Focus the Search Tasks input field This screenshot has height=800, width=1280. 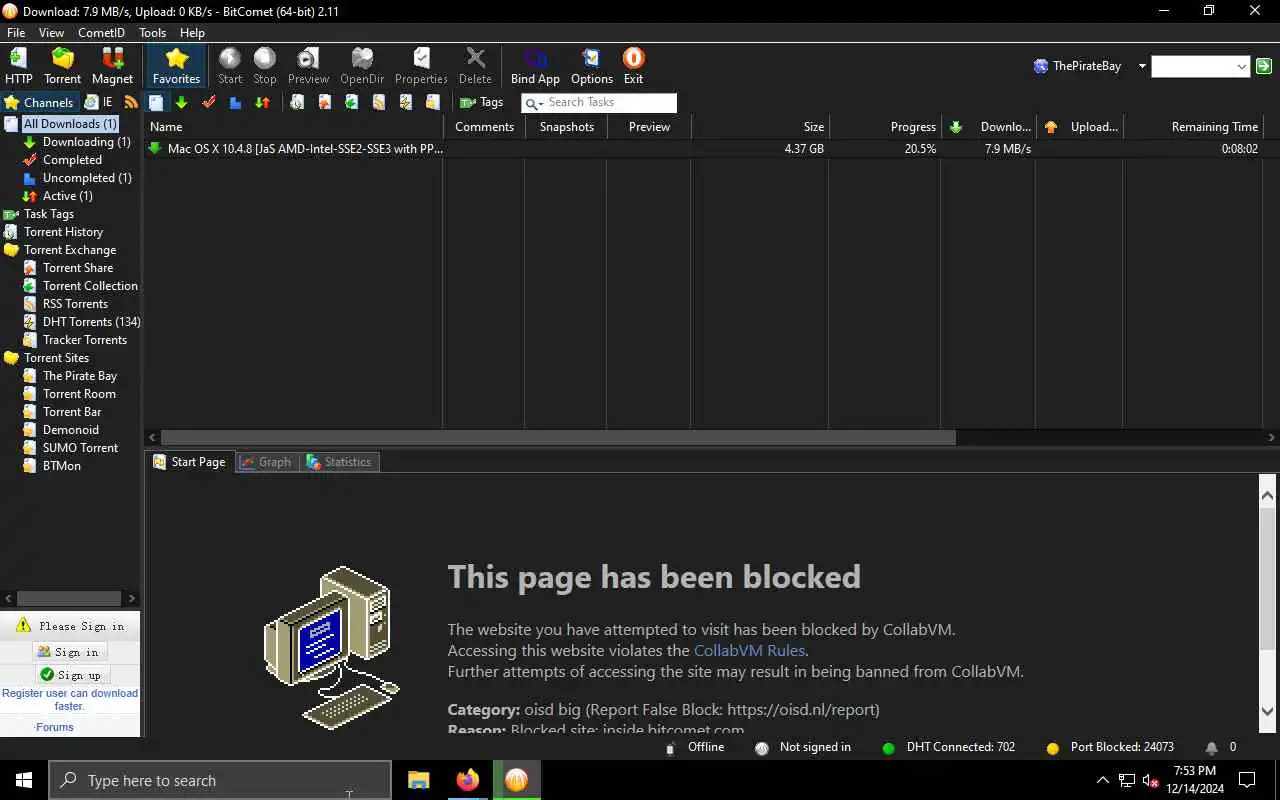610,102
